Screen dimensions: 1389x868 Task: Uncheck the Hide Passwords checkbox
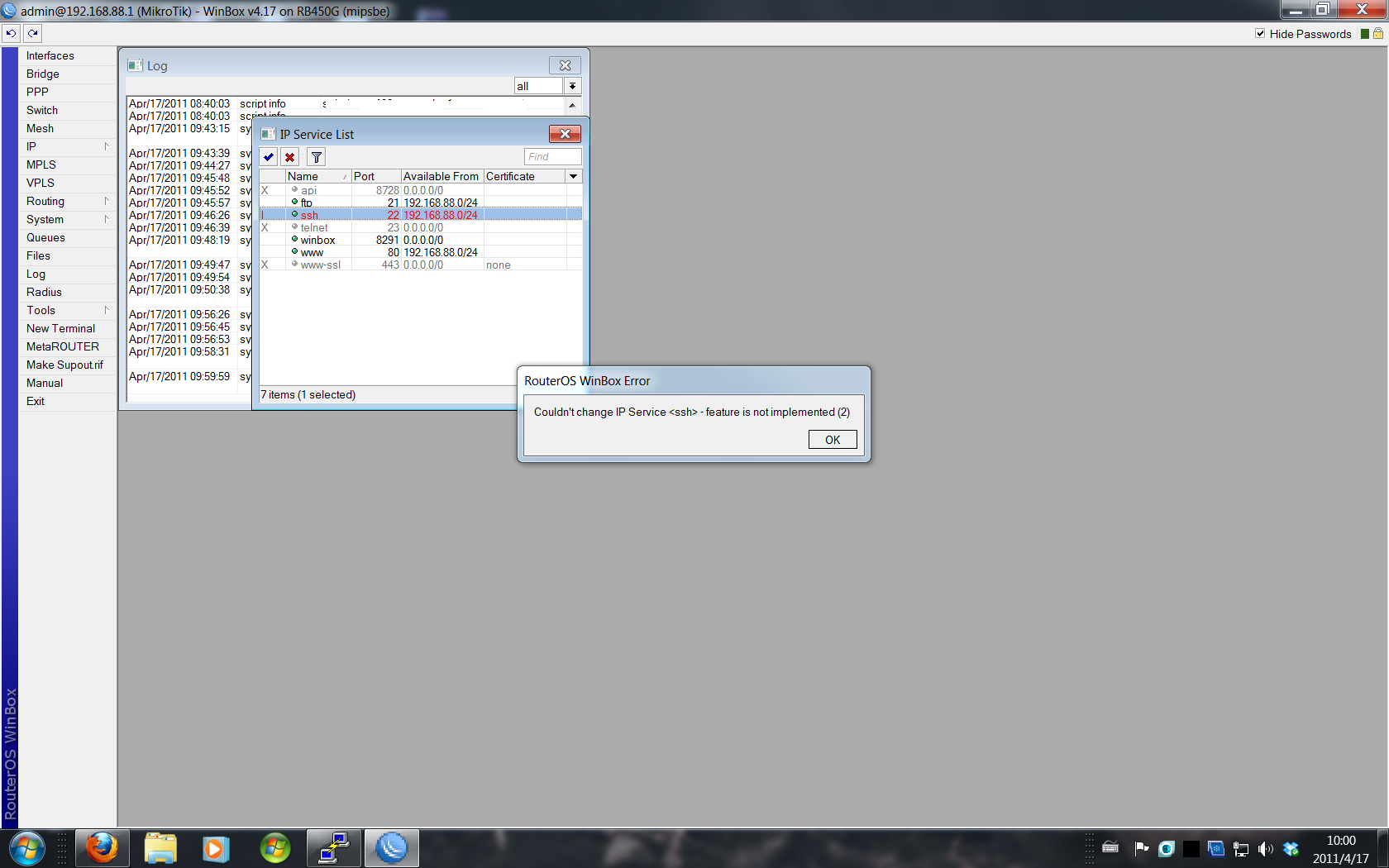[x=1260, y=34]
